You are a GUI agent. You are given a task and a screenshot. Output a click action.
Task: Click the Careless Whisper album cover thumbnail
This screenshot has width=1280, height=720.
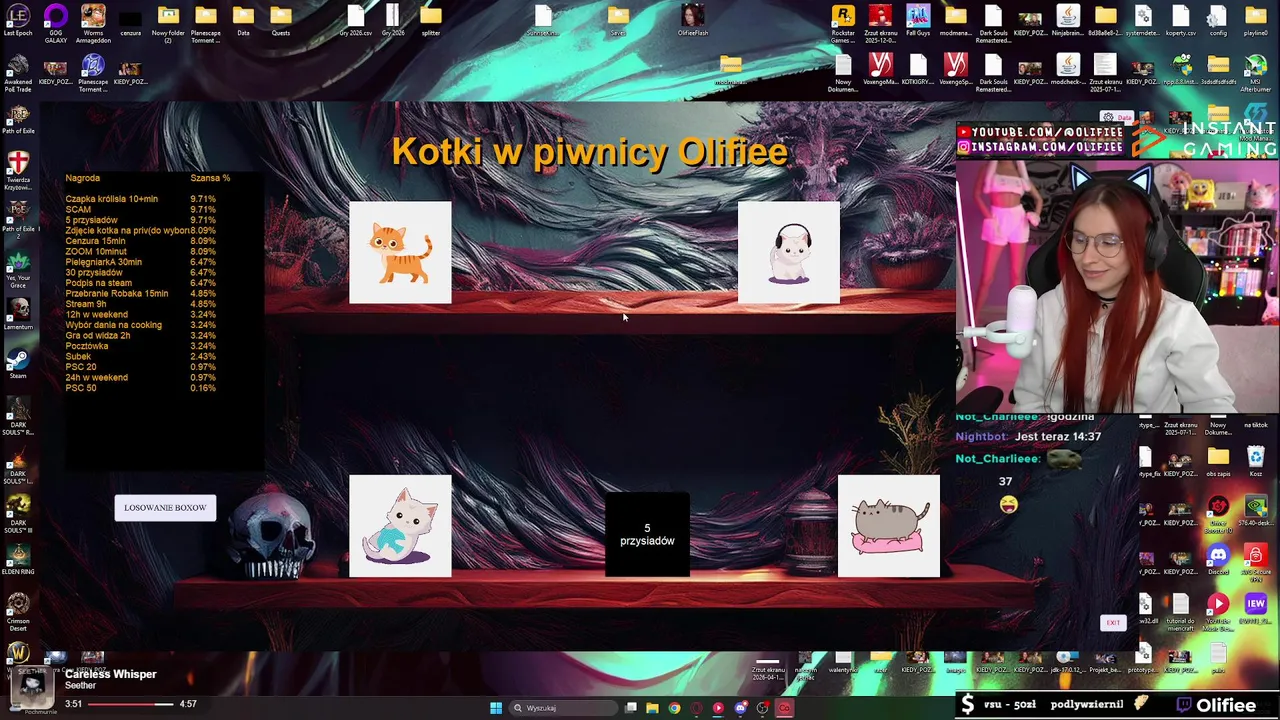(x=32, y=685)
